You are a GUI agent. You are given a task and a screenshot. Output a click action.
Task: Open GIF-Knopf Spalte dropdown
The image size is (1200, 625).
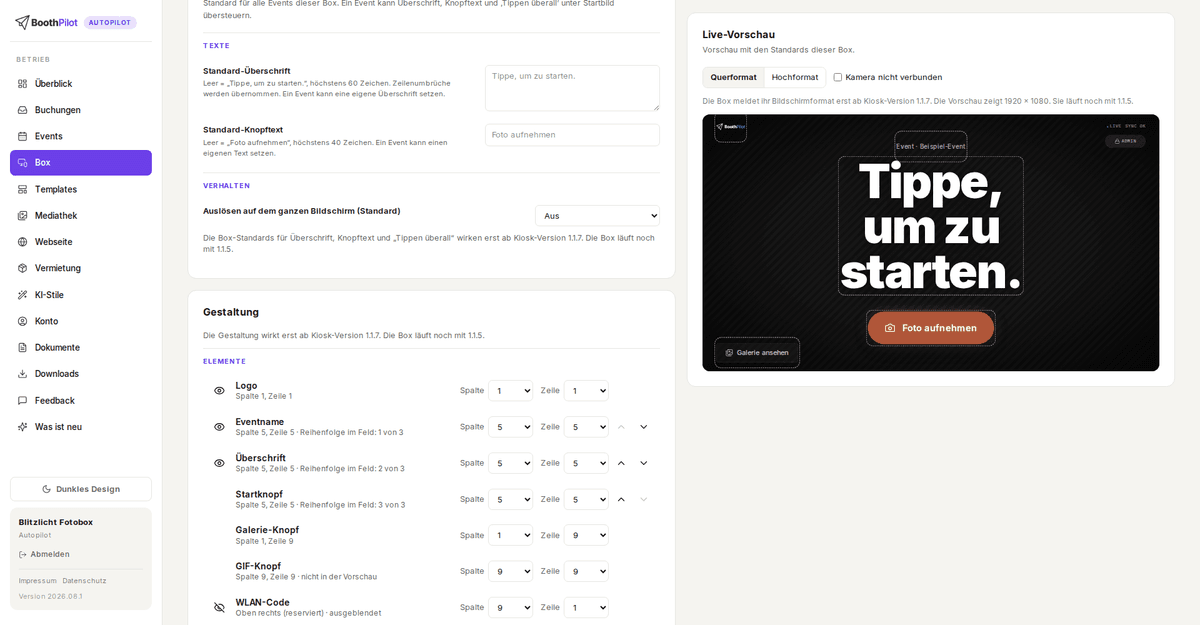pyautogui.click(x=510, y=571)
